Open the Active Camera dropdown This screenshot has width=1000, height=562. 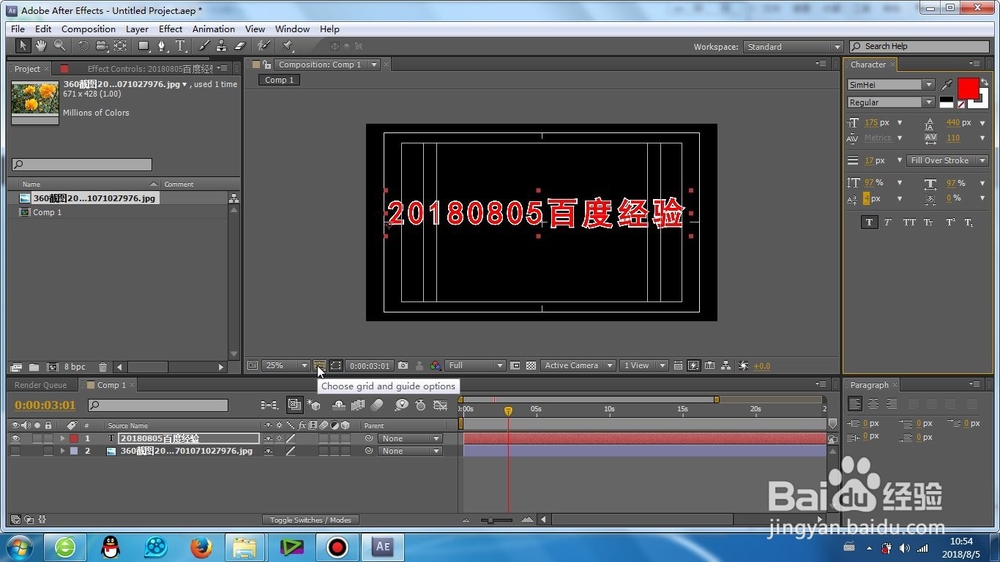pos(578,366)
